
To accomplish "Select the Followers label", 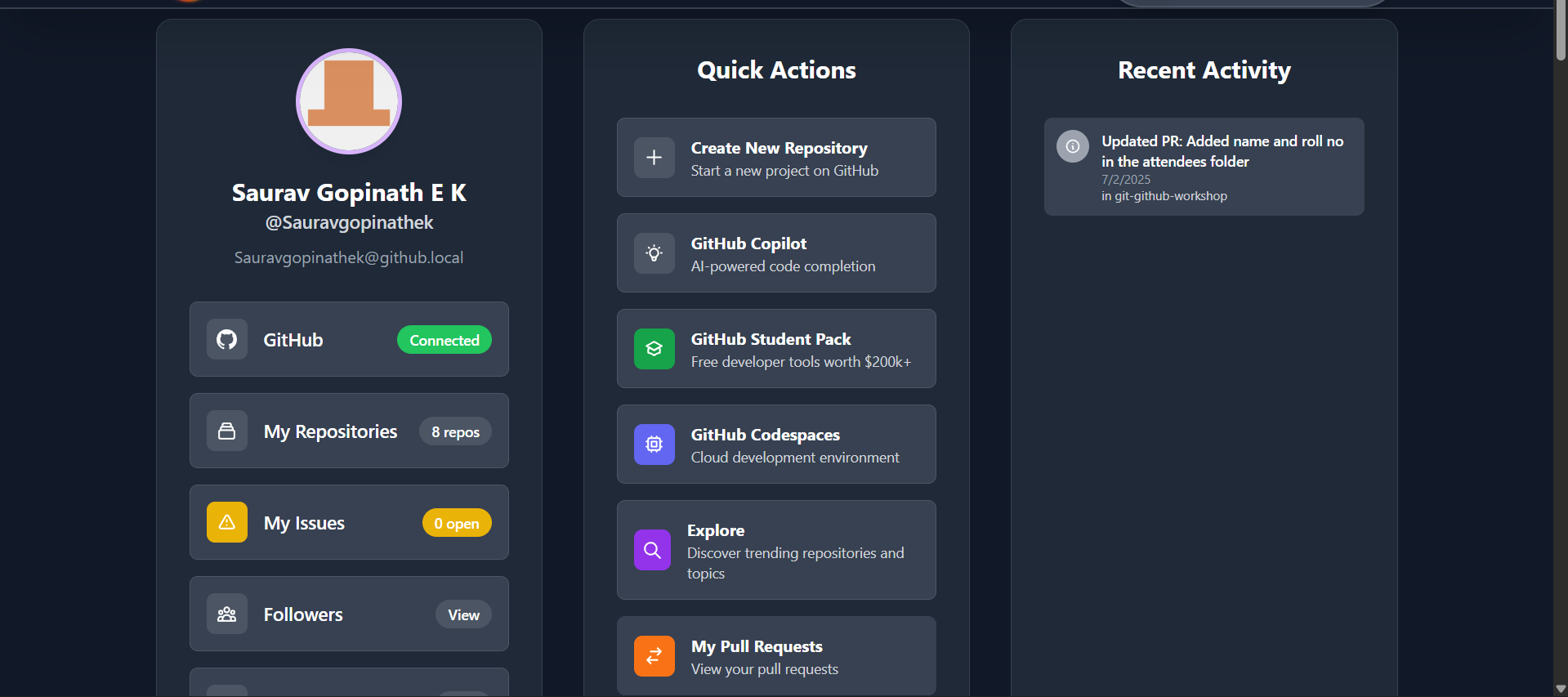I will click(x=303, y=614).
